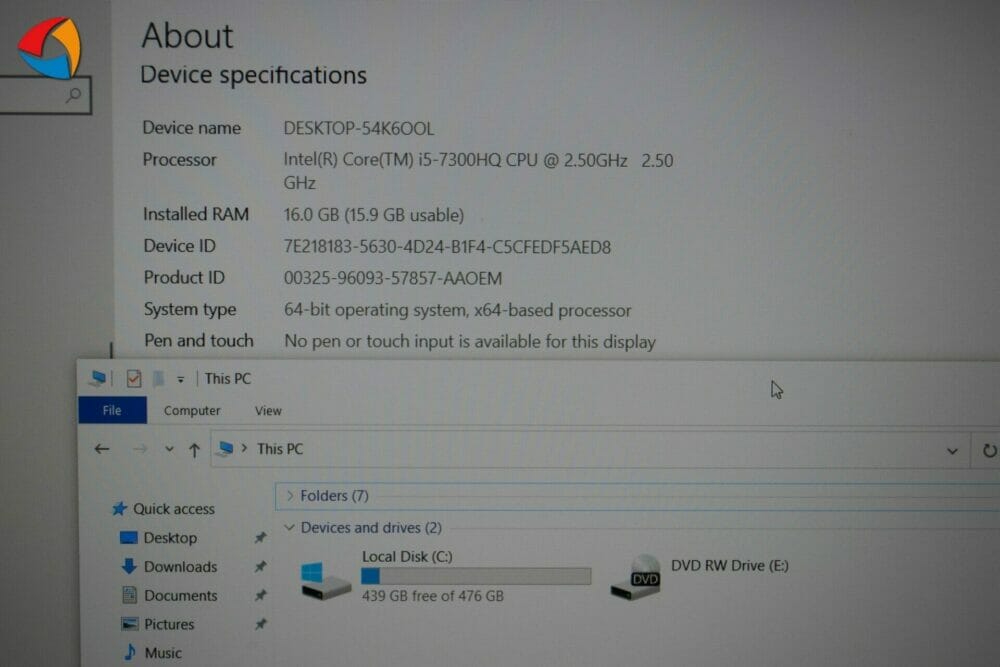Click the pin icon next to Pictures
The height and width of the screenshot is (667, 1000).
pos(260,624)
